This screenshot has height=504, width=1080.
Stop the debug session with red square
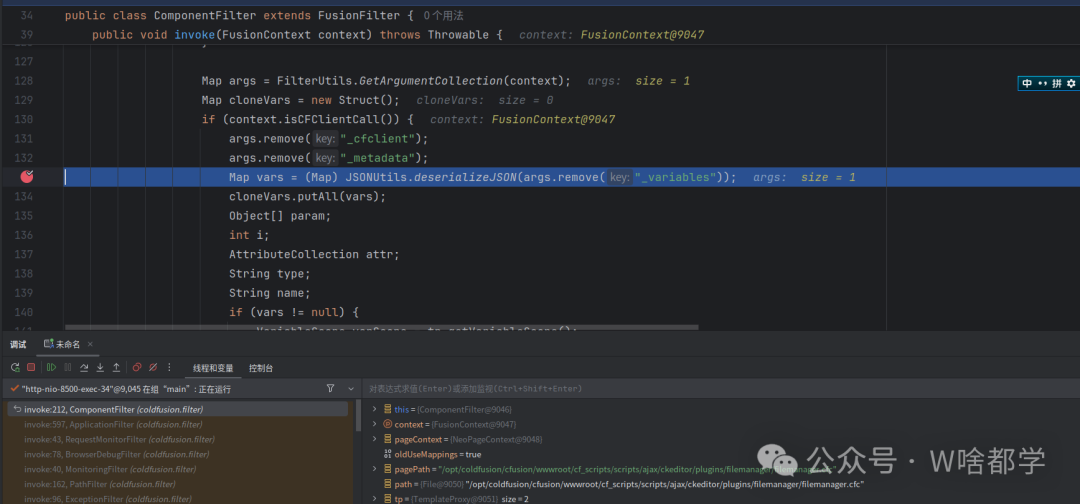tap(31, 368)
